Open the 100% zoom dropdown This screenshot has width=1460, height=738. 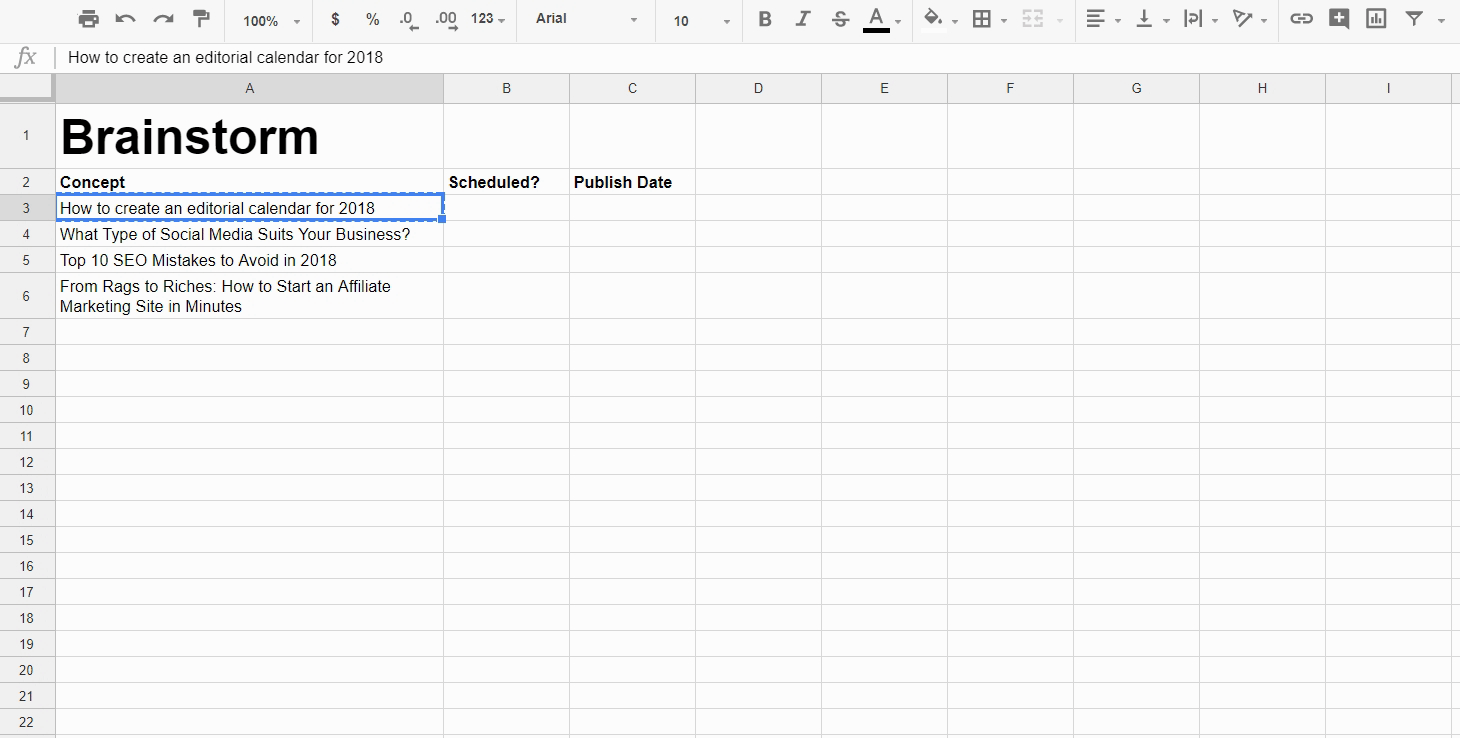(x=271, y=20)
